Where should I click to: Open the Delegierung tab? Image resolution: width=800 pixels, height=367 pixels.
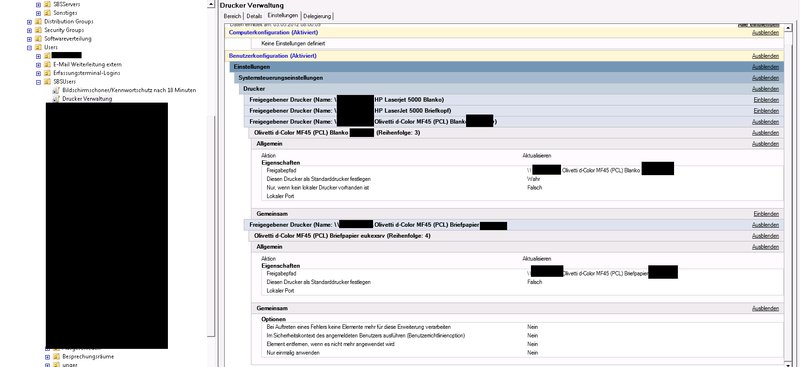pos(317,16)
